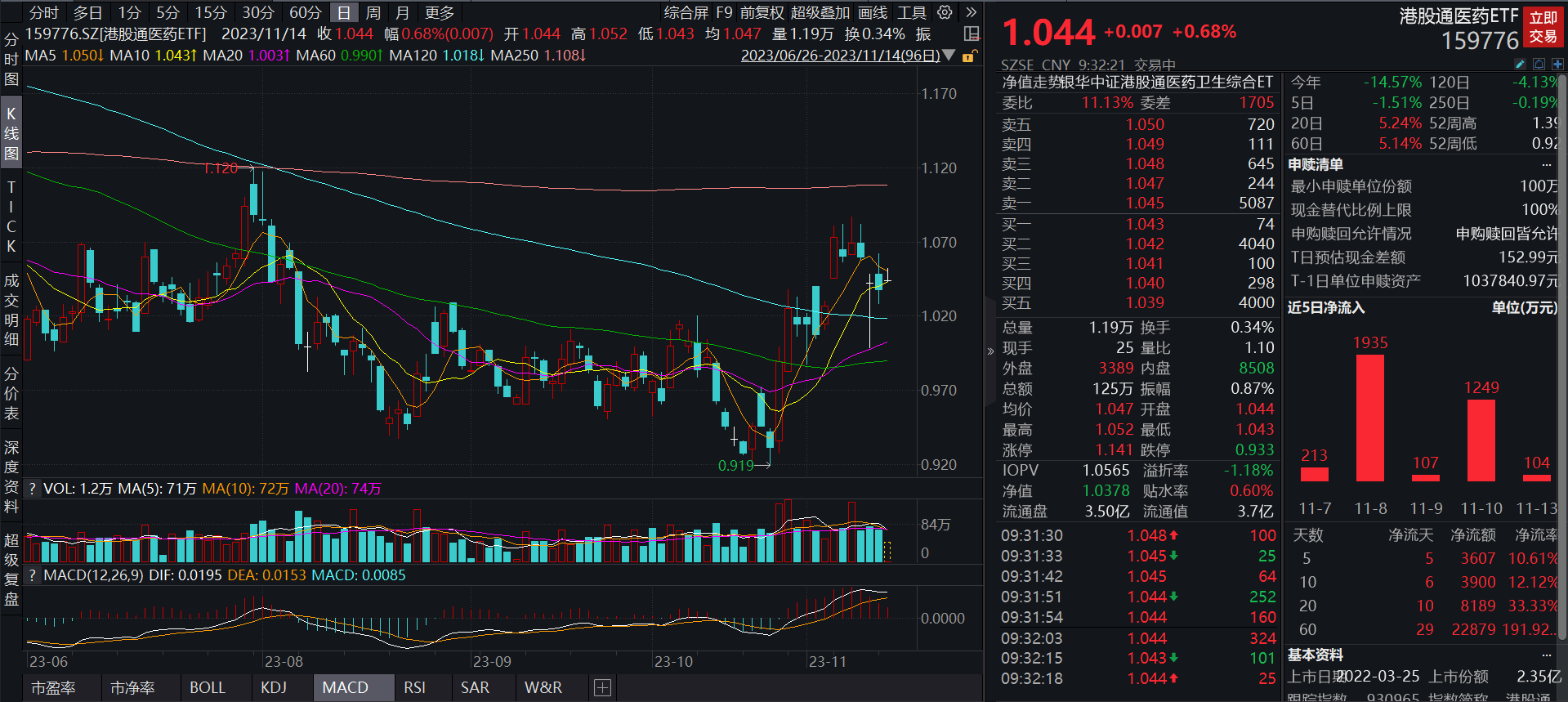Open the date range dropdown triangle
1568x702 pixels.
tap(949, 56)
